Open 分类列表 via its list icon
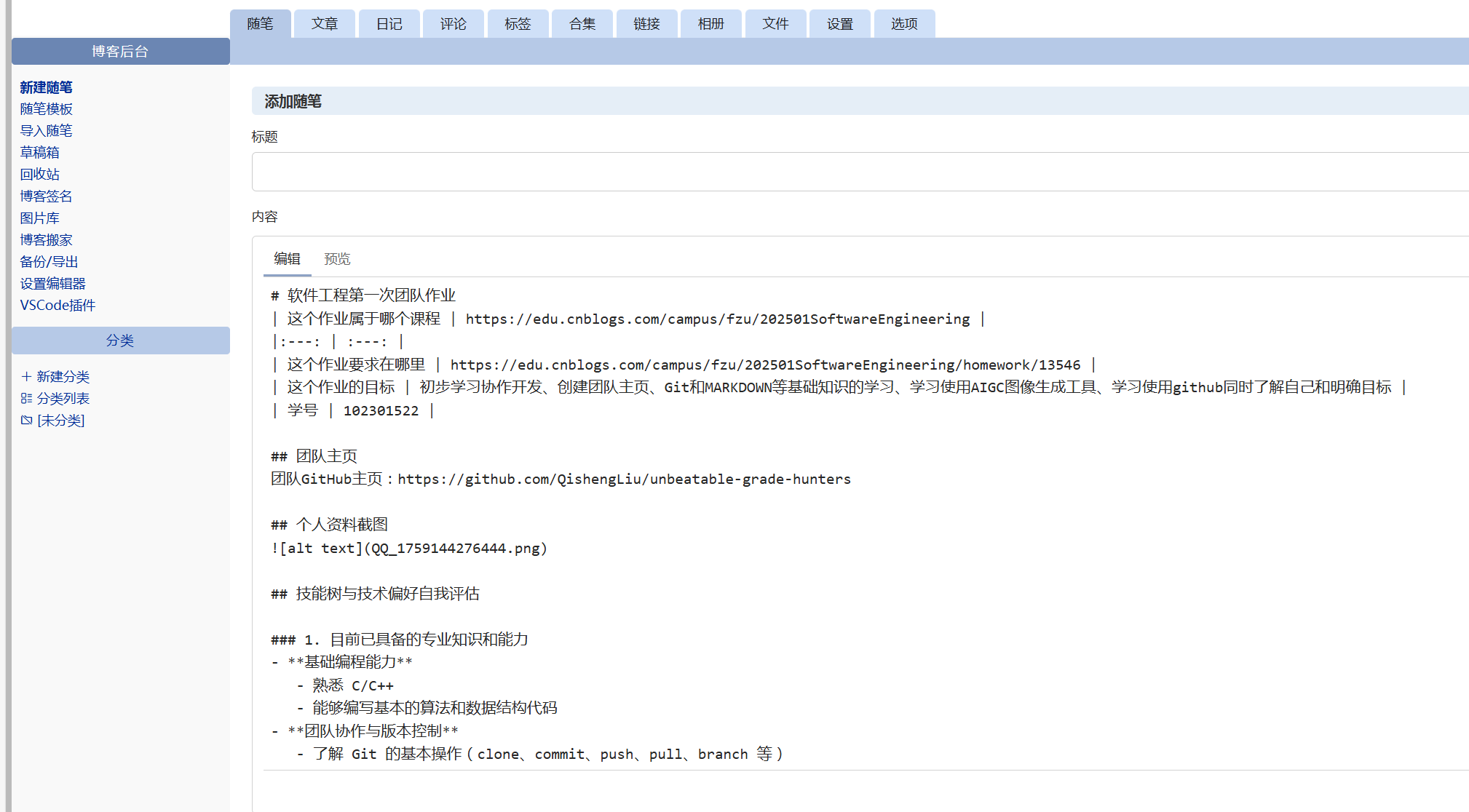This screenshot has height=812, width=1469. (26, 398)
